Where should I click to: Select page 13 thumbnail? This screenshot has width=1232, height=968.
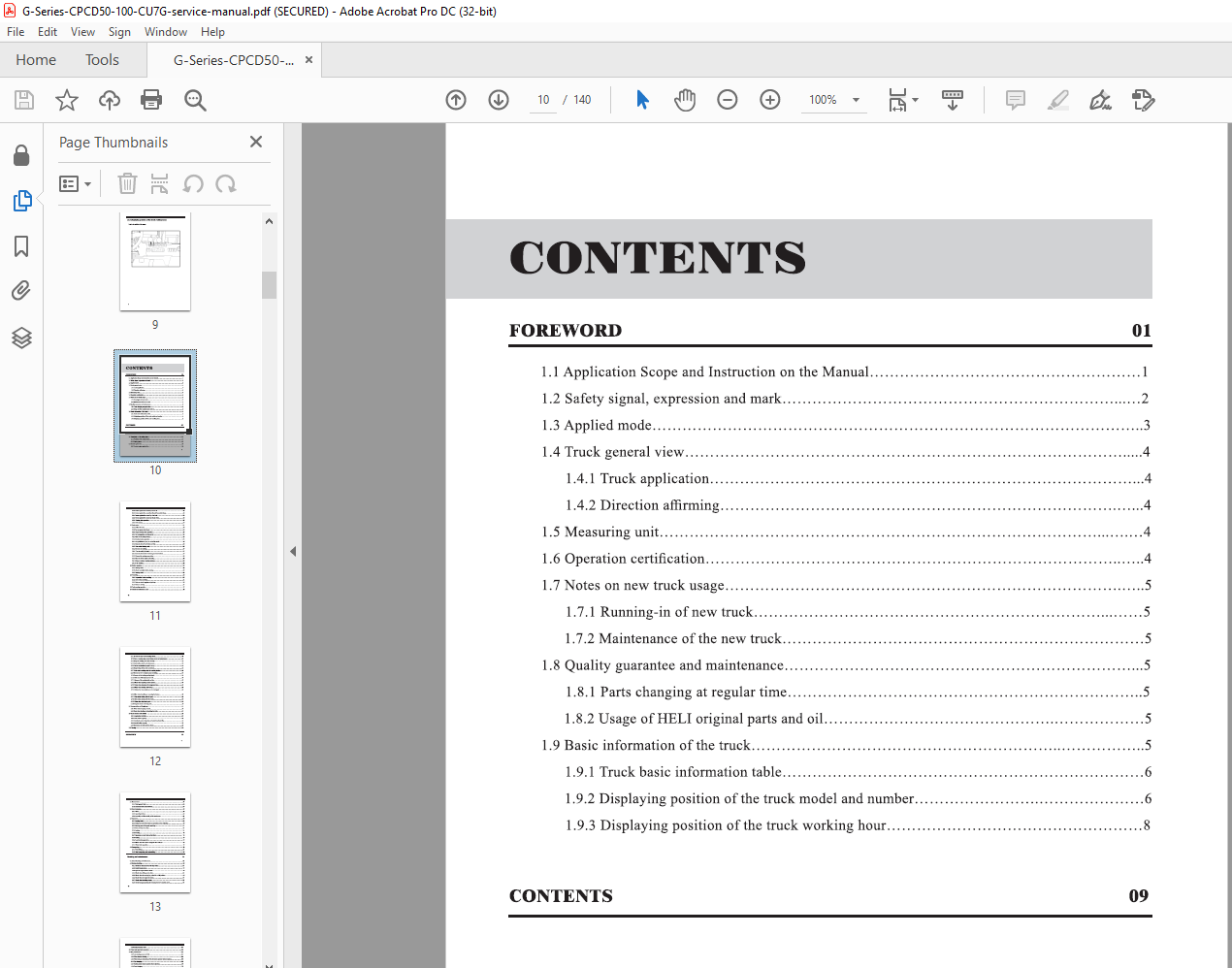[155, 842]
